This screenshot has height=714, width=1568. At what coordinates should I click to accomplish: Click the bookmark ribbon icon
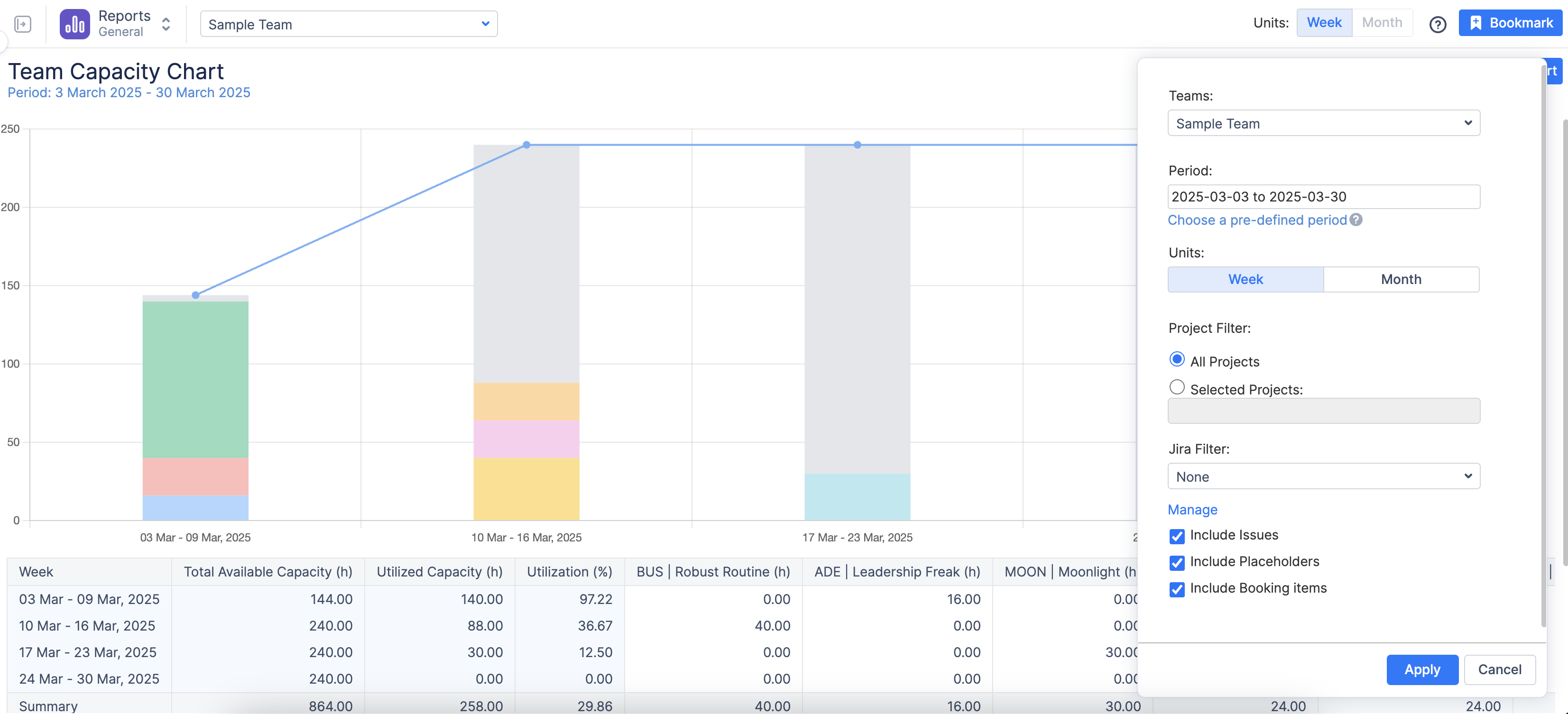1476,23
